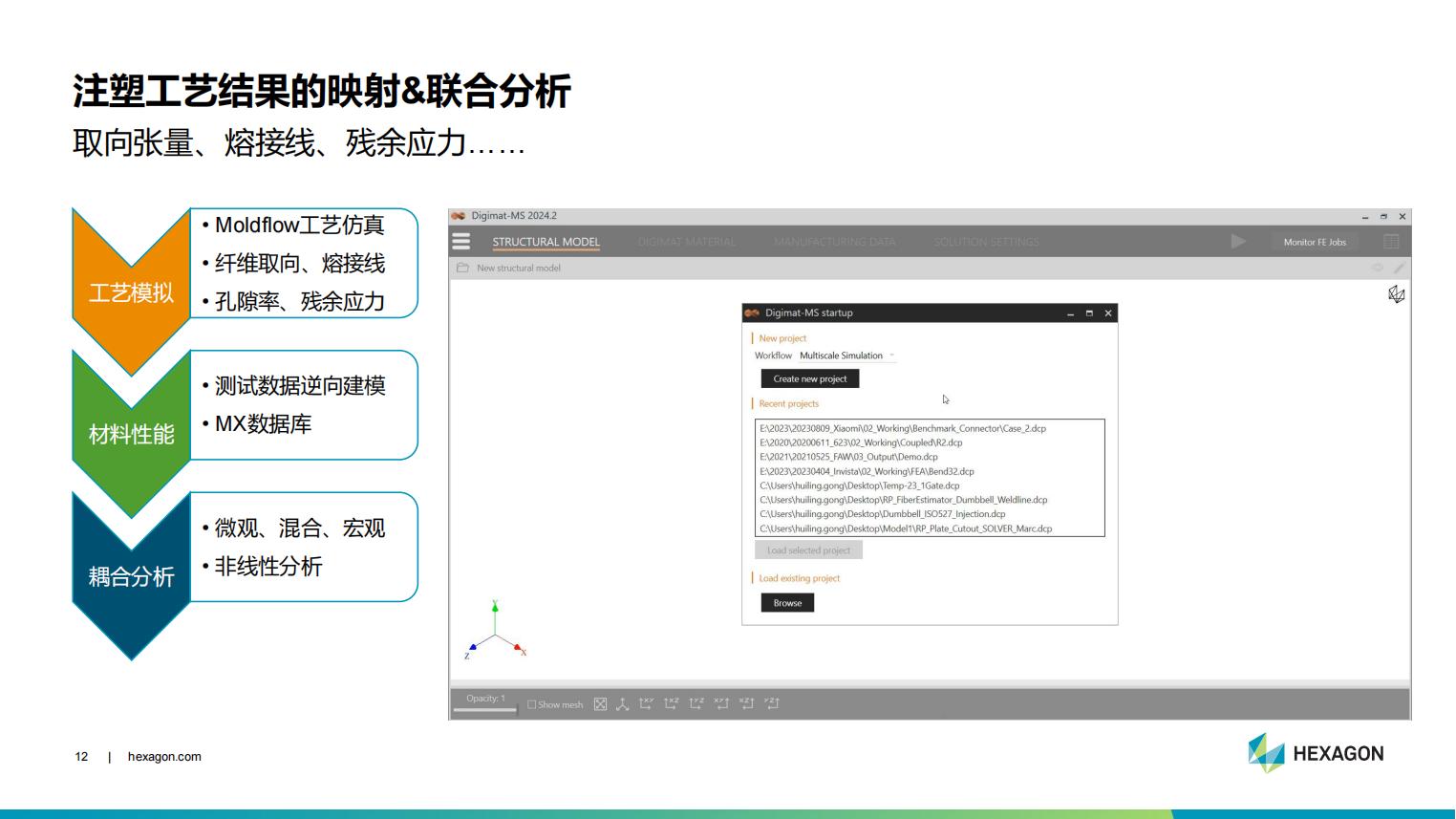The image size is (1456, 819).
Task: Open the STRUCTURAL MODEL tab
Action: tap(546, 242)
